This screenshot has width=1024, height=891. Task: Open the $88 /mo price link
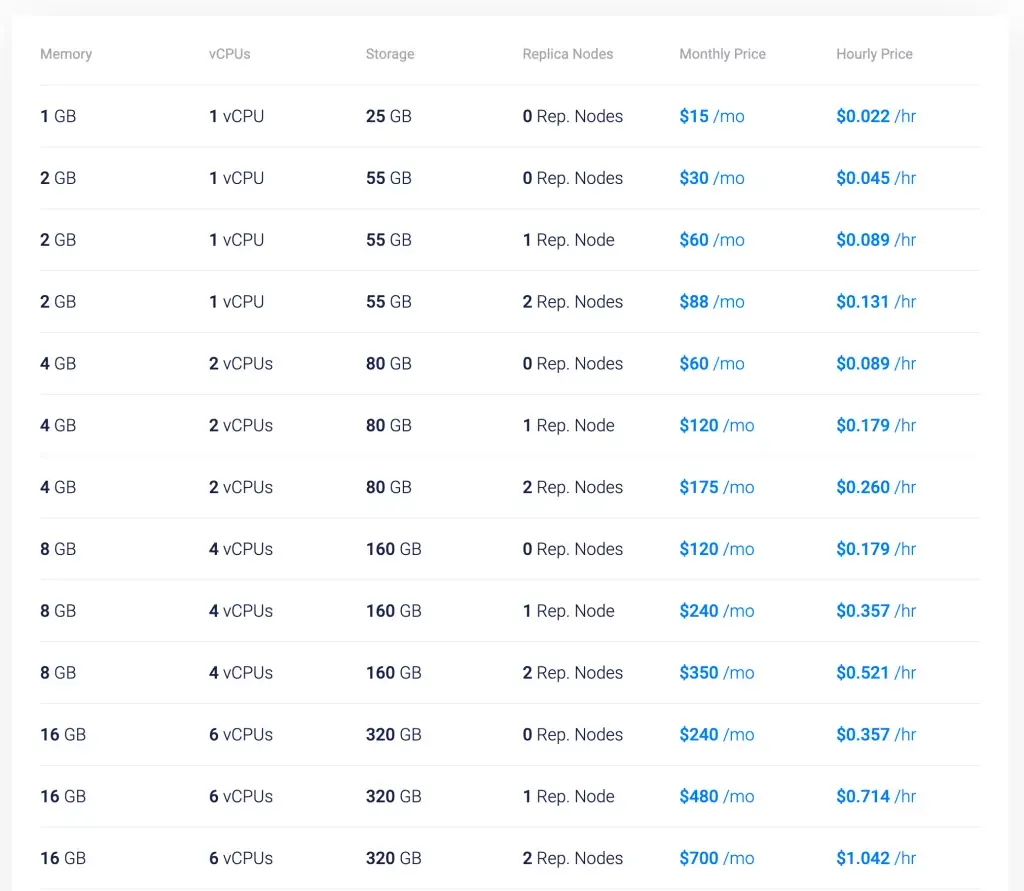712,301
